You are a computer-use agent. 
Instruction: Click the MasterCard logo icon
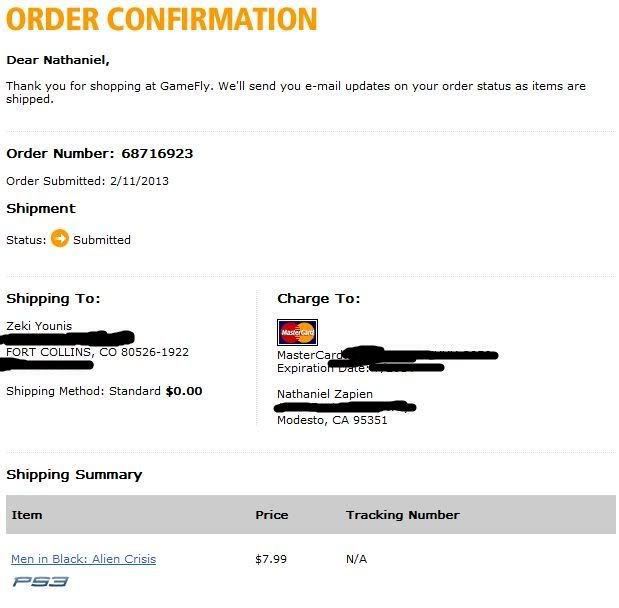point(297,332)
